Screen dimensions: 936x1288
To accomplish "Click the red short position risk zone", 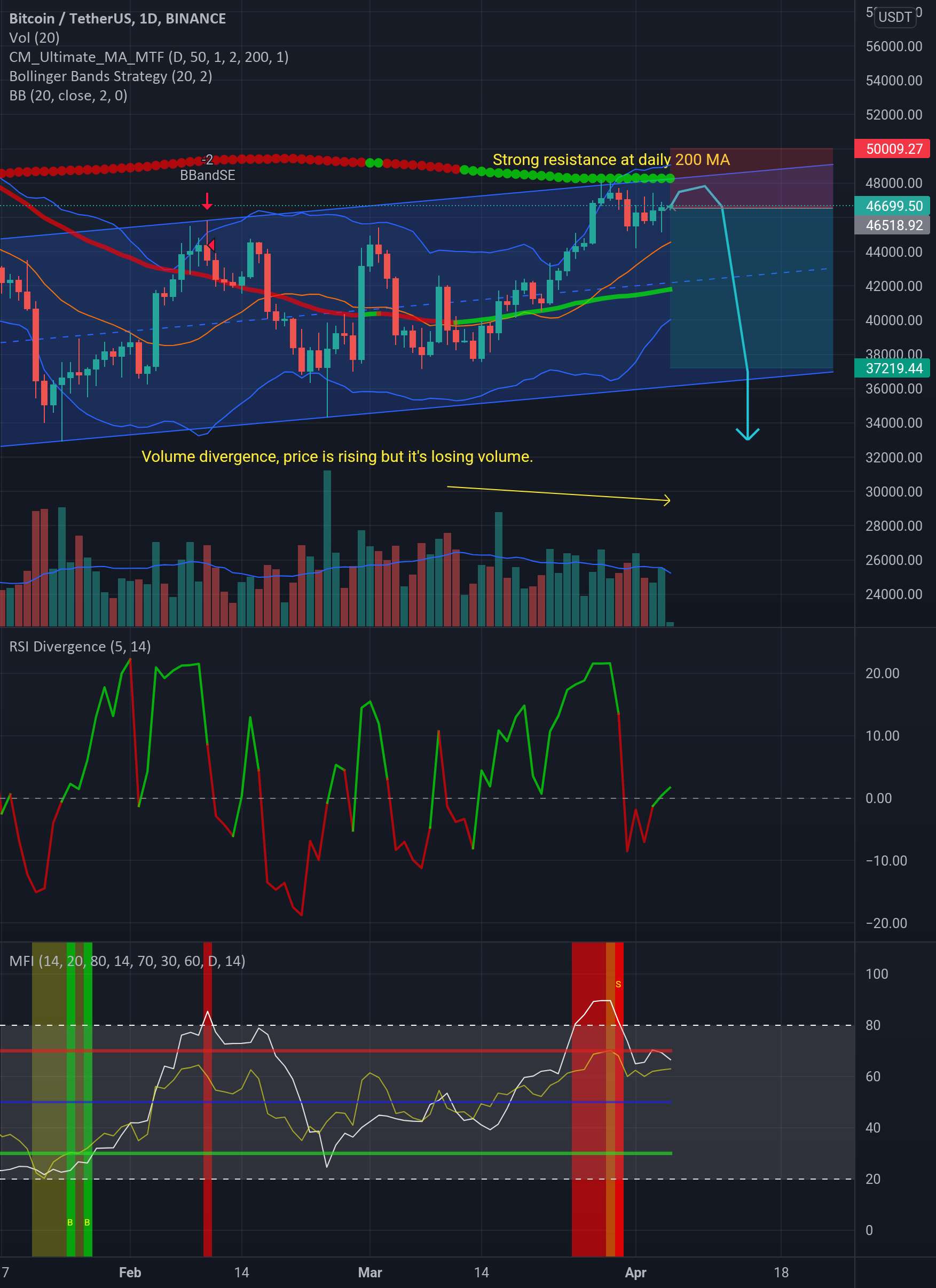I will point(751,178).
